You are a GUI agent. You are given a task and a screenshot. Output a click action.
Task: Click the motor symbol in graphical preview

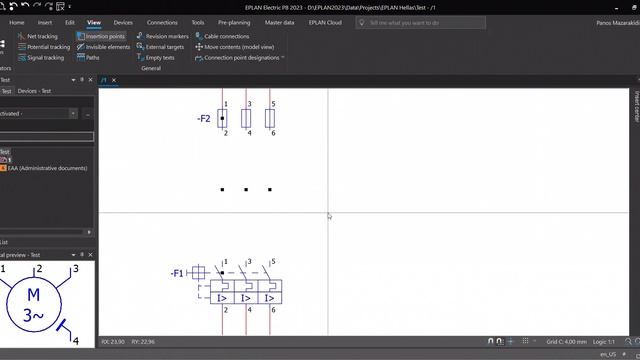34,304
